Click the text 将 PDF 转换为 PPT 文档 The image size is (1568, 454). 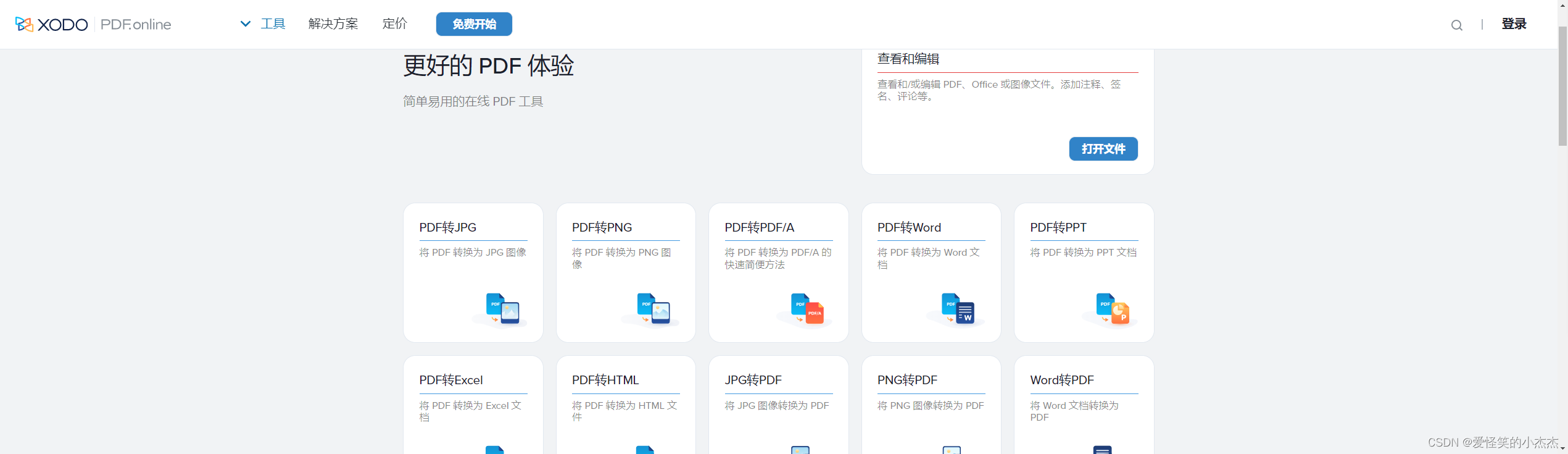[1083, 253]
